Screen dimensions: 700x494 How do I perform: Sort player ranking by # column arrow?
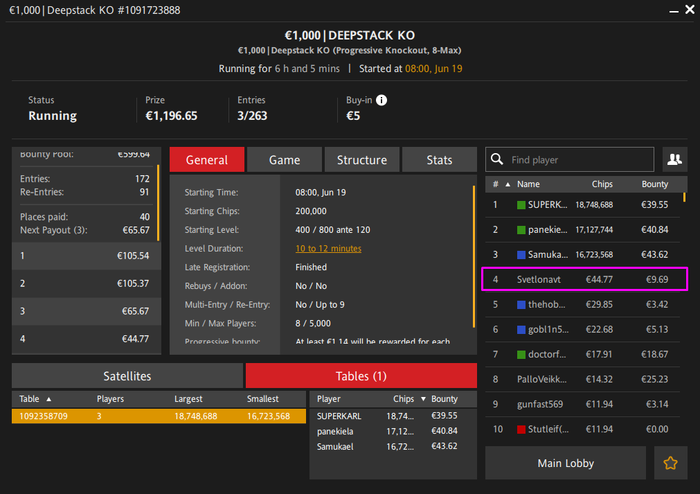click(x=508, y=184)
